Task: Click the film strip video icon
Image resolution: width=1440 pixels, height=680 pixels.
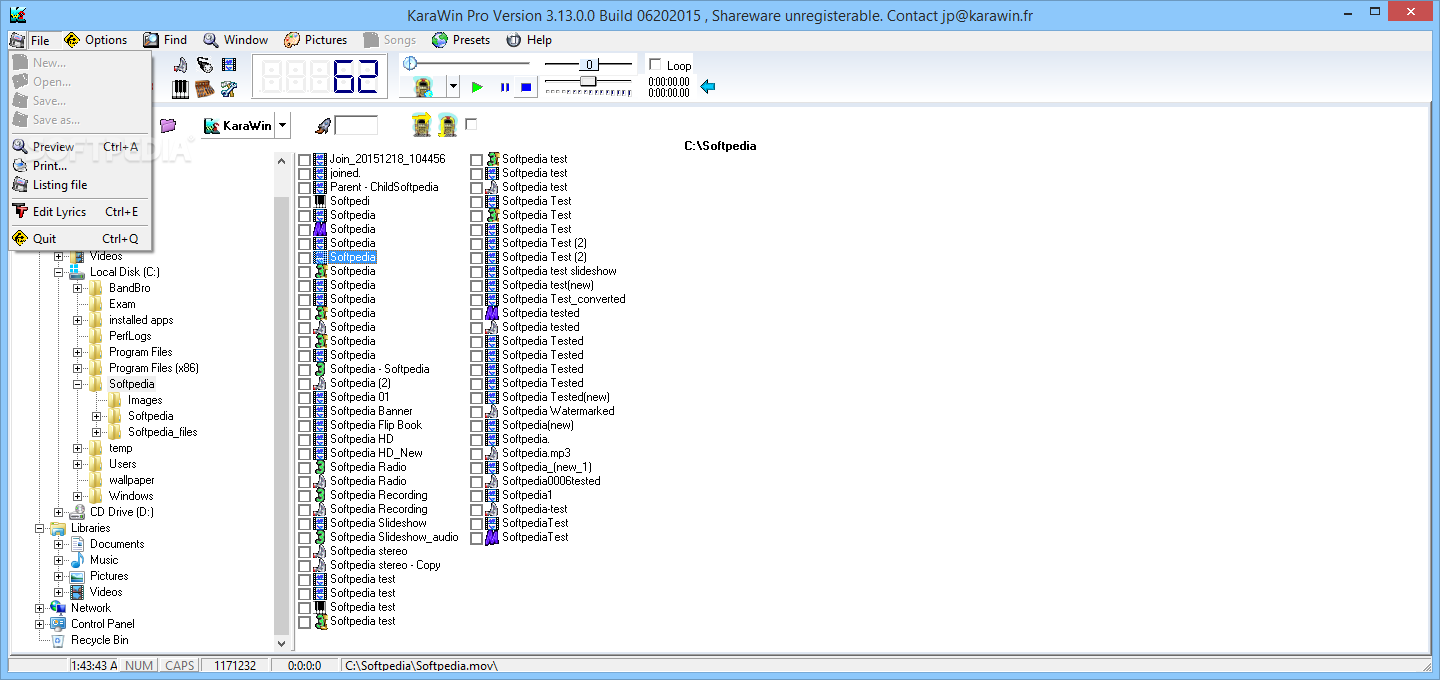Action: 229,65
